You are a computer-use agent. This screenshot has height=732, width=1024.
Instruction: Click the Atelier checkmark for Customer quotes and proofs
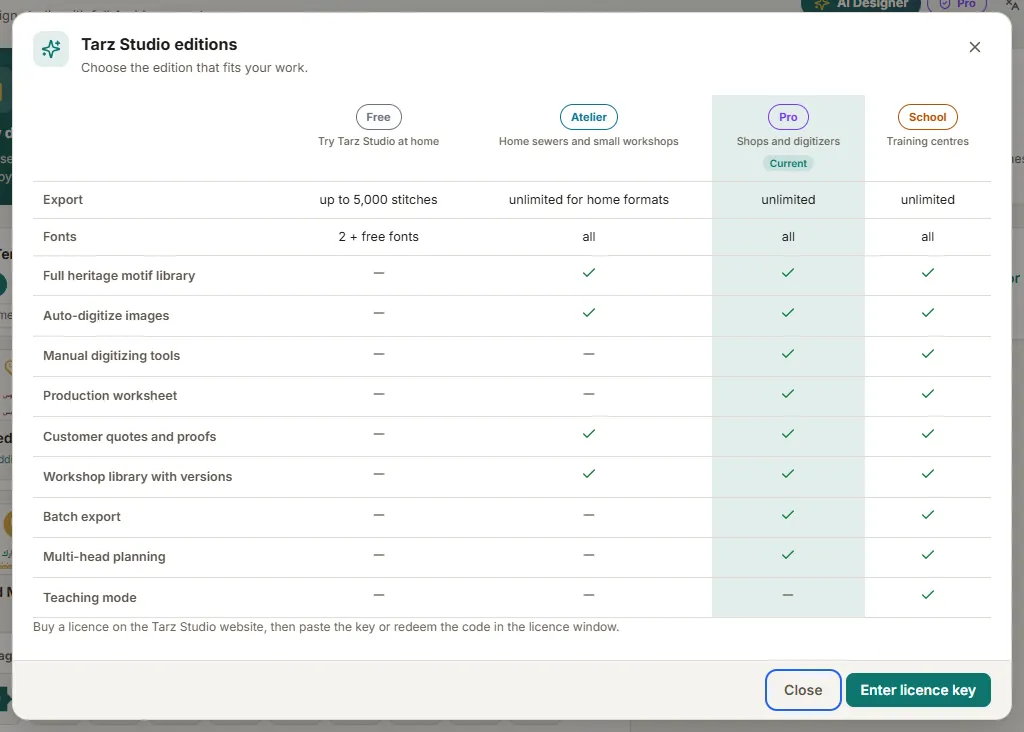[x=588, y=434]
